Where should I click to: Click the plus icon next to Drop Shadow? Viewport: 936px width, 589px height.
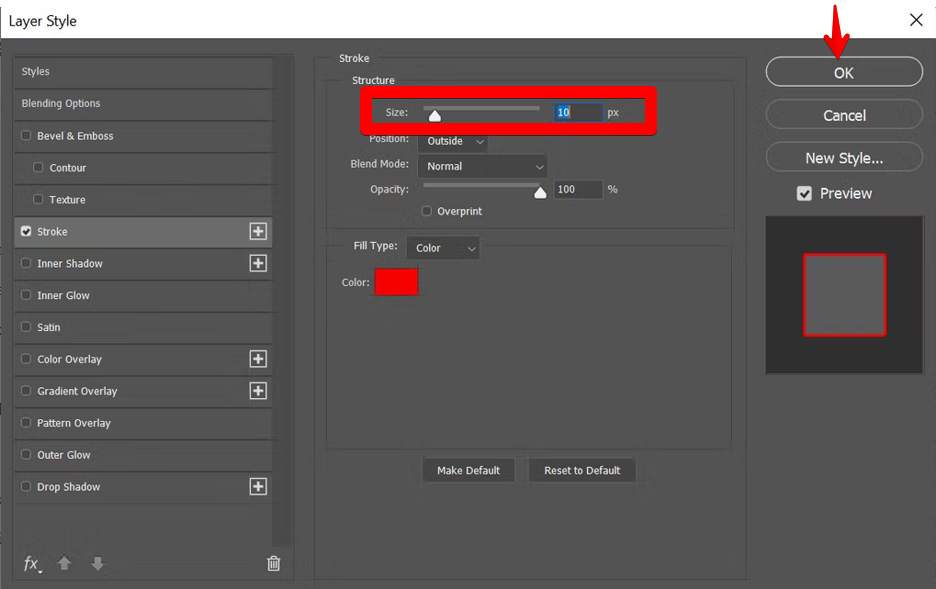coord(258,487)
